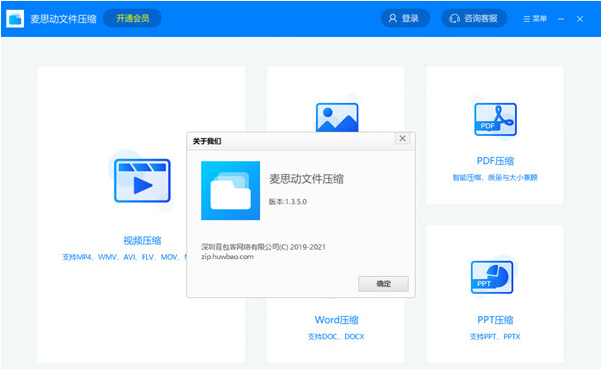Image resolution: width=601 pixels, height=369 pixels.
Task: Select the PDF compression icon
Action: (x=495, y=119)
